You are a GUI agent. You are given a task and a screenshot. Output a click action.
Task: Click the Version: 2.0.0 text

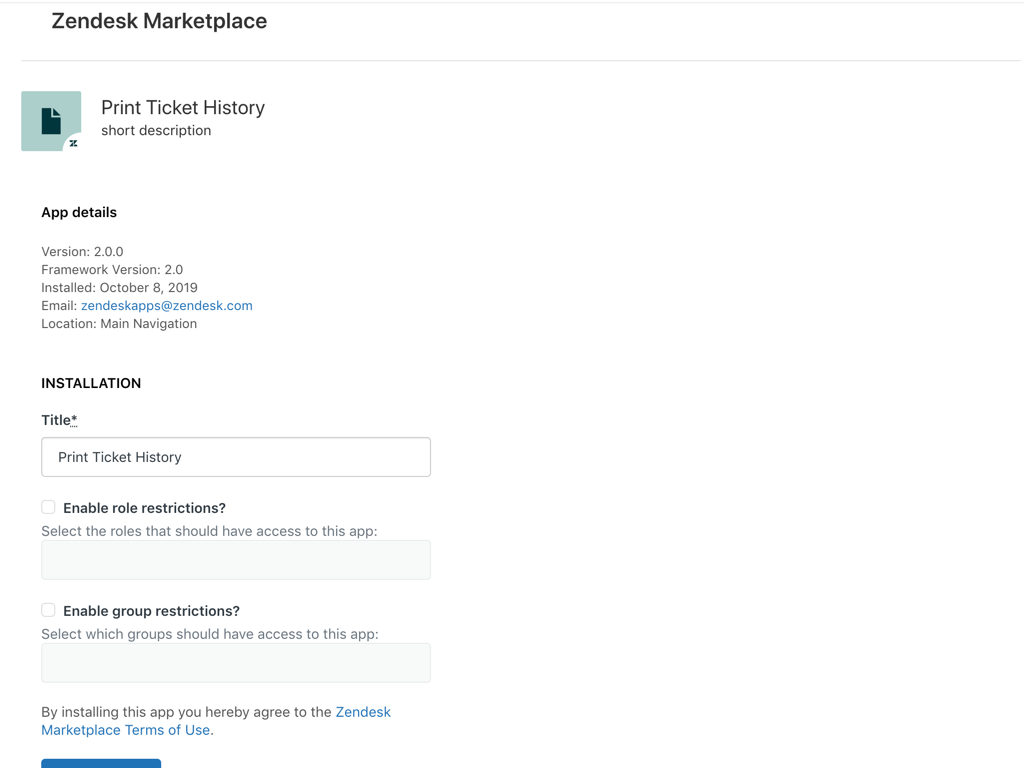point(82,252)
